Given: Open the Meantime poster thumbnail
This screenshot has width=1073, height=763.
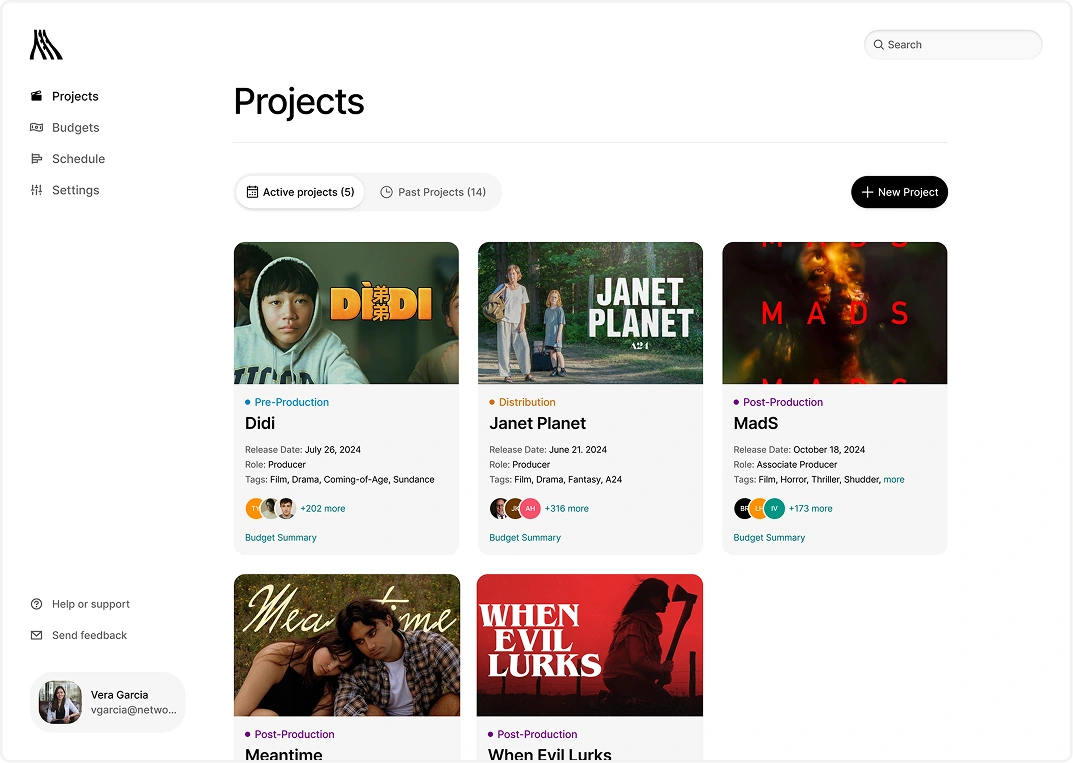Looking at the screenshot, I should point(347,645).
